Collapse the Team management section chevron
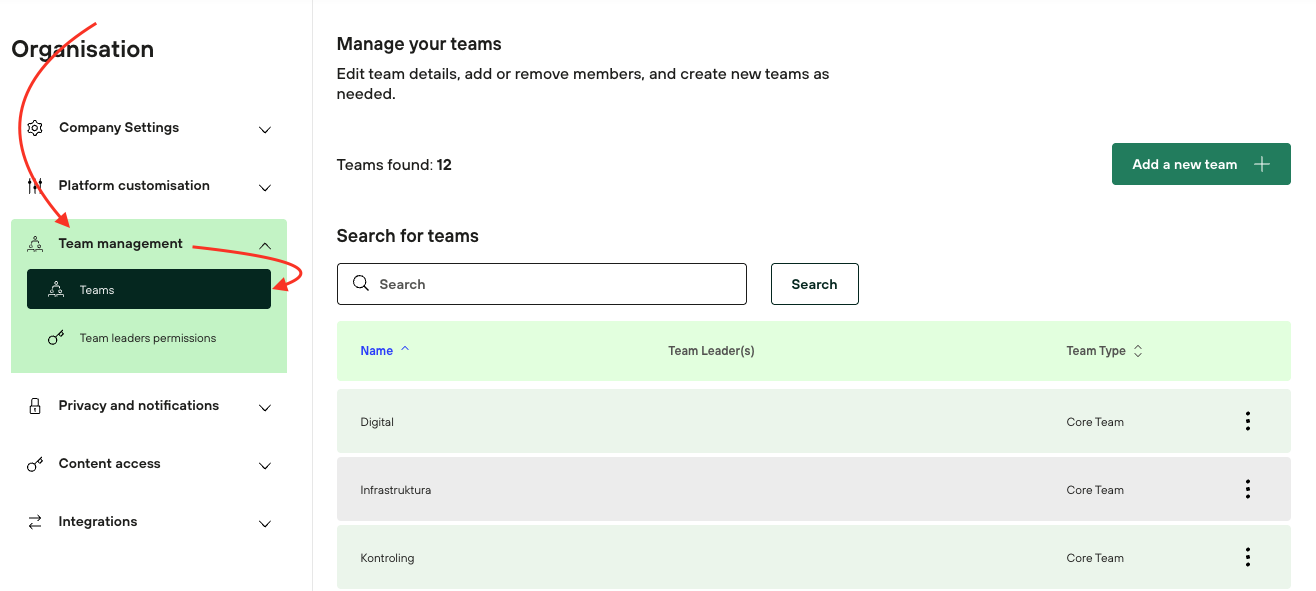Viewport: 1316px width, 591px height. coord(265,245)
